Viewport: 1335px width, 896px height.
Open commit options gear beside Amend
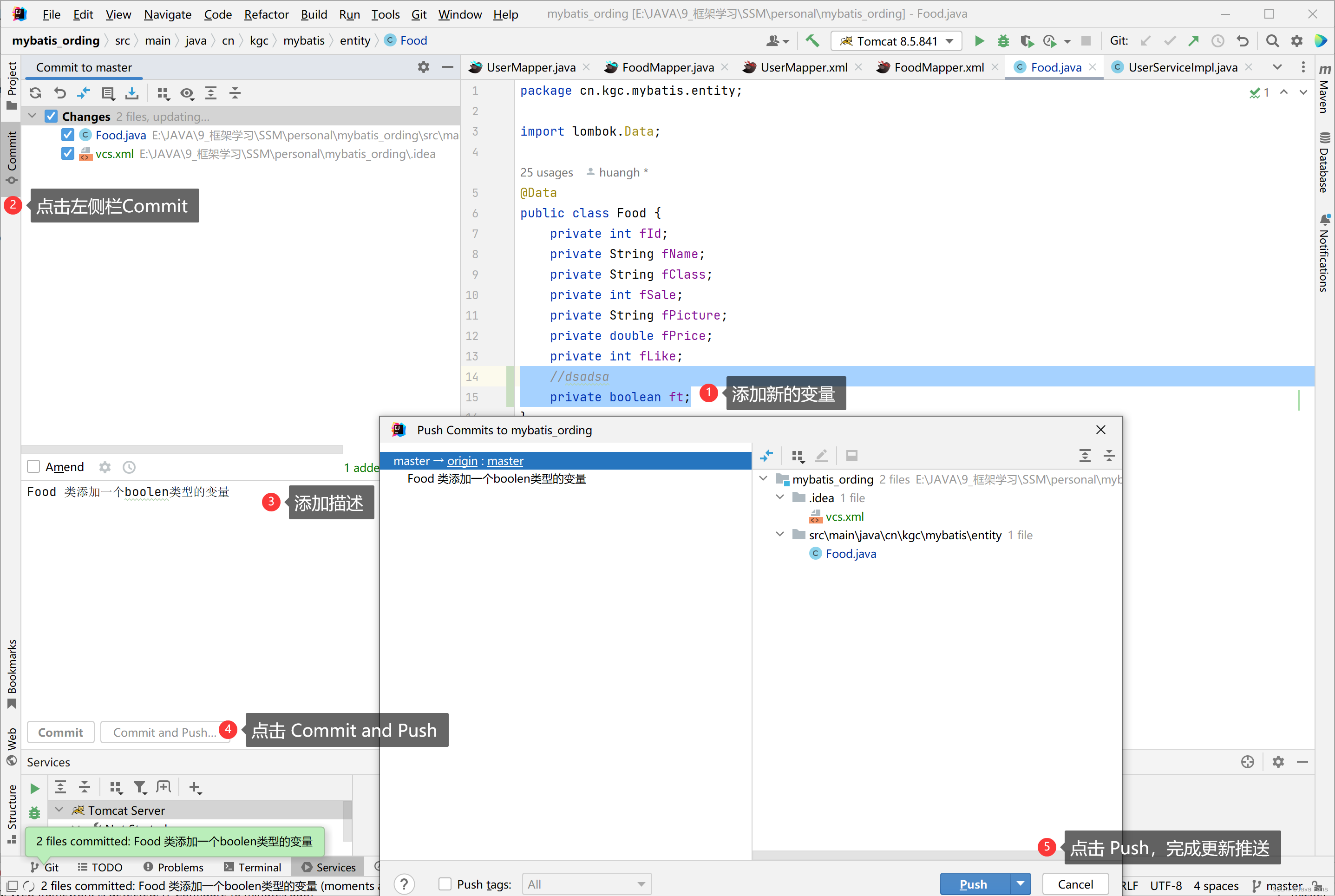[105, 467]
